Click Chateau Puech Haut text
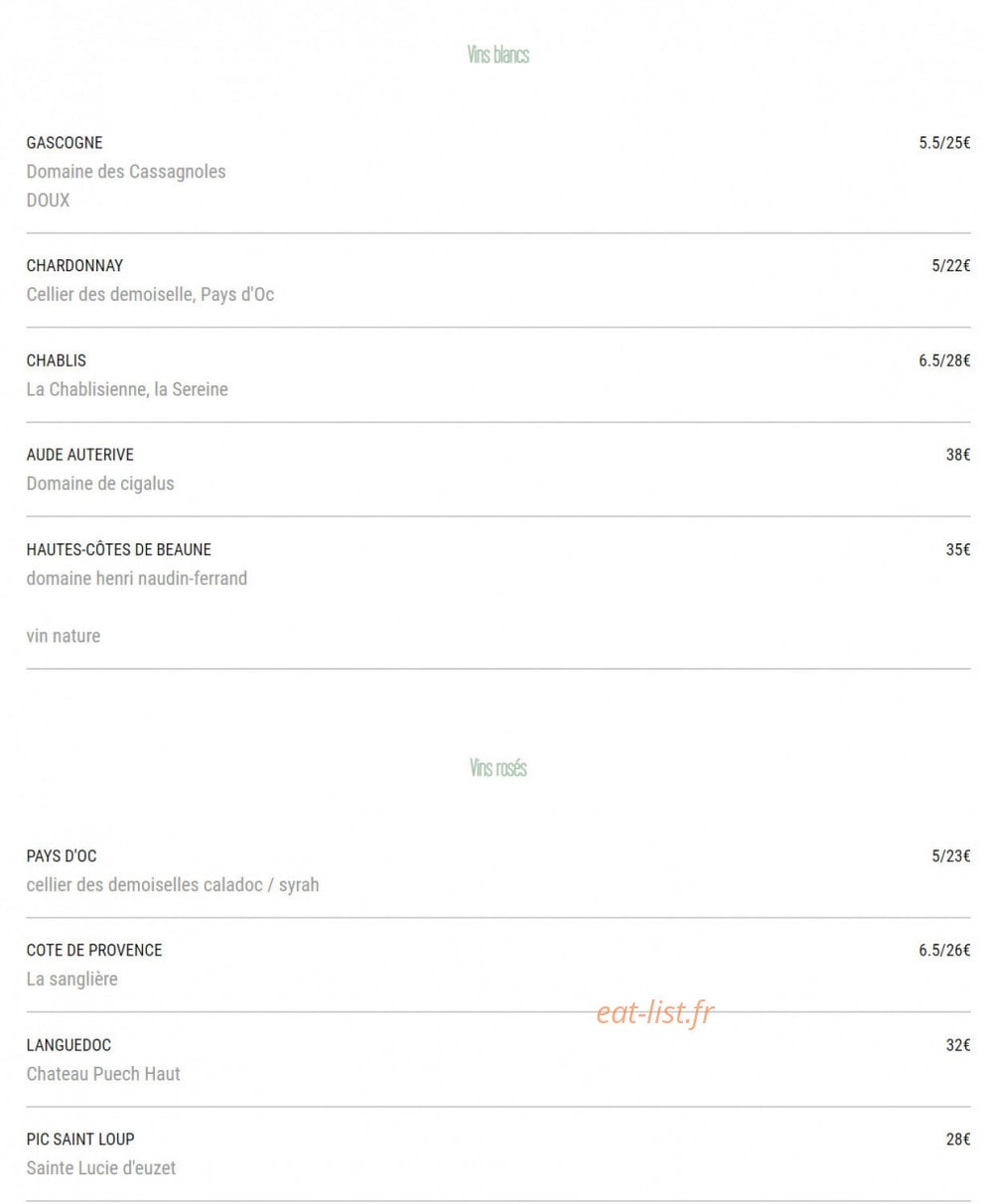982x1204 pixels. click(x=103, y=1074)
